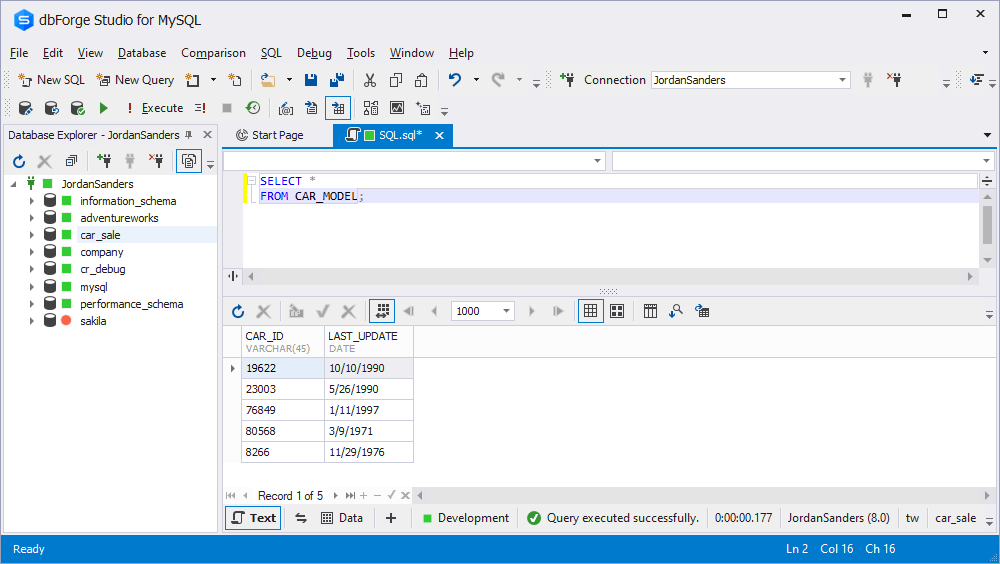This screenshot has width=1000, height=564.
Task: Expand the adventureworks database node
Action: click(31, 218)
